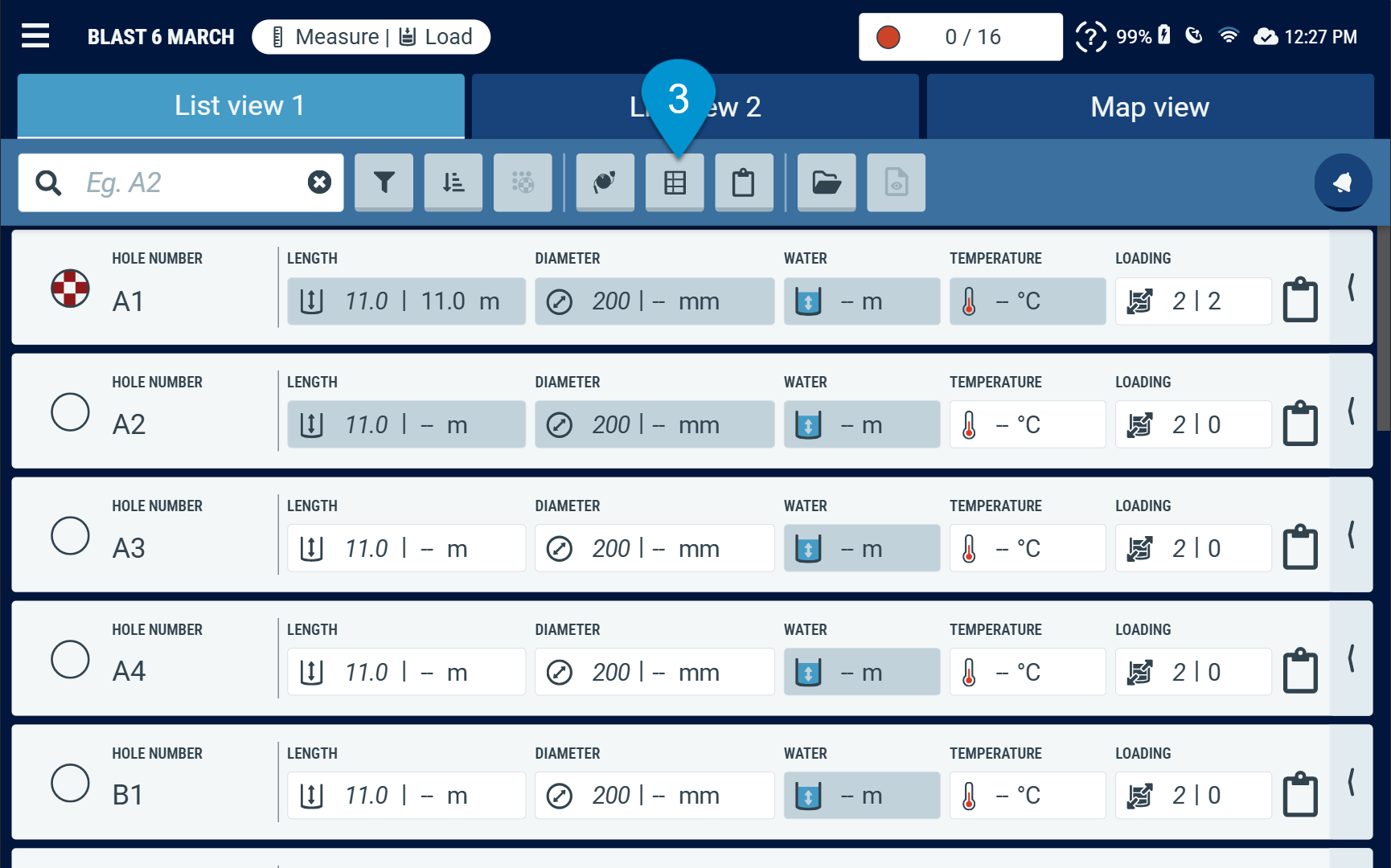This screenshot has height=868, width=1391.
Task: Select the A1 hole status marker
Action: [x=70, y=288]
